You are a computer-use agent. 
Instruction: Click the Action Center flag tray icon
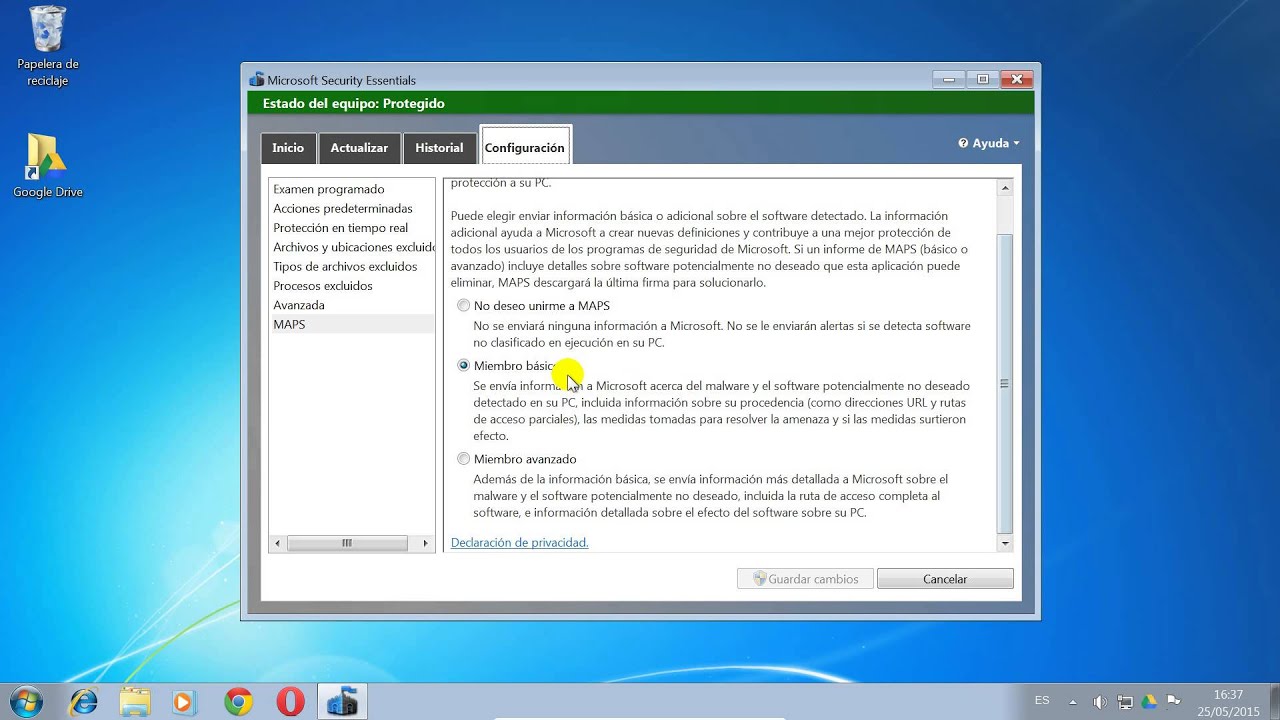(1174, 701)
